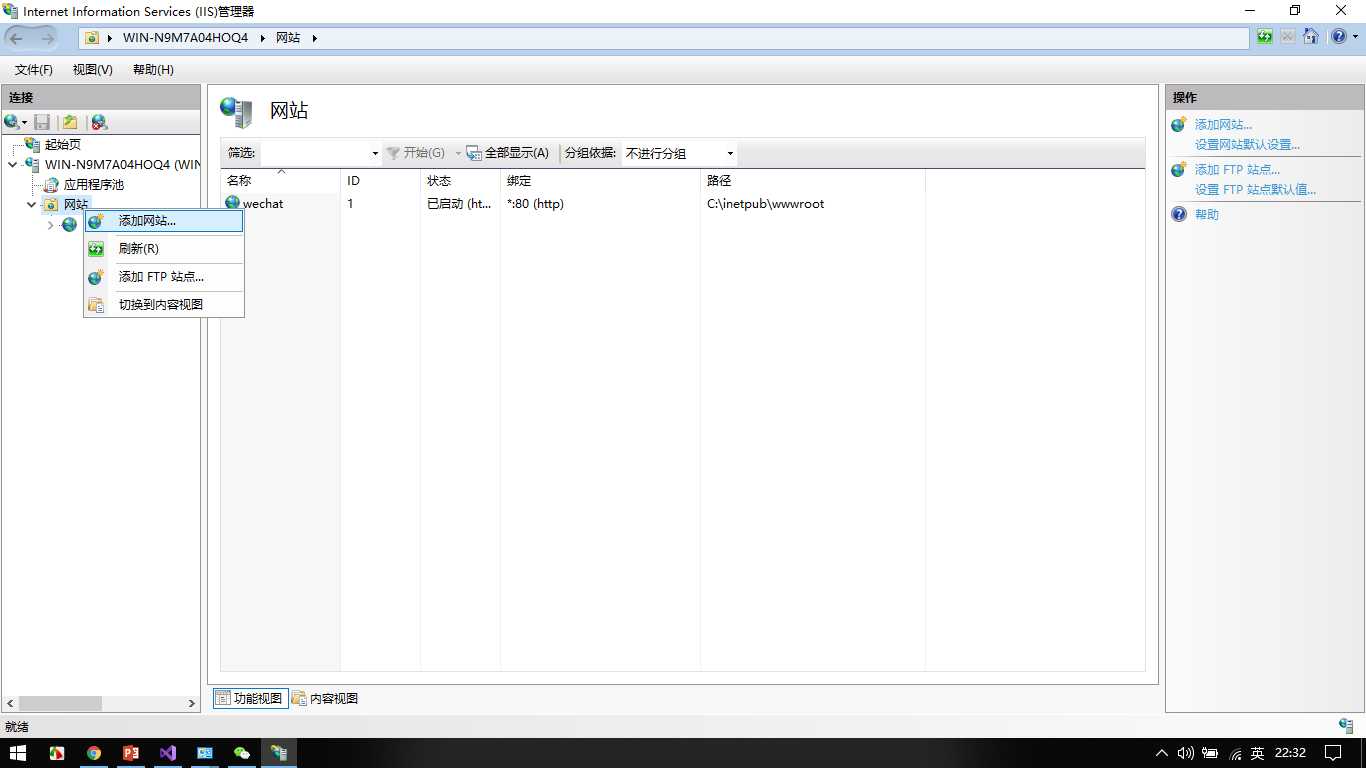Open the breadcrumb arrow after 网站
The image size is (1366, 768).
pos(314,38)
